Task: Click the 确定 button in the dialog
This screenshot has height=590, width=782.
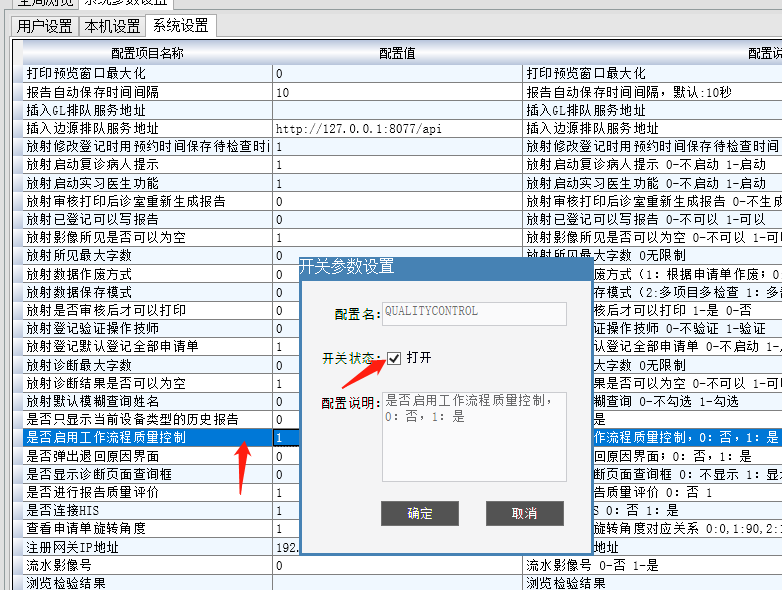Action: tap(420, 513)
